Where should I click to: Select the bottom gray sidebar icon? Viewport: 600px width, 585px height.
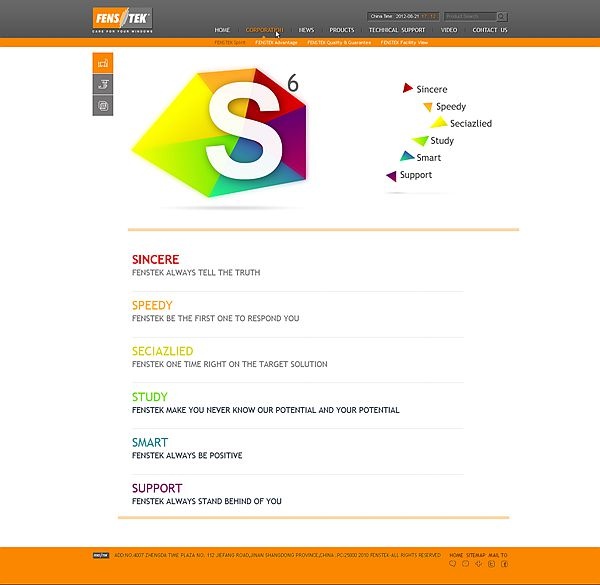pyautogui.click(x=103, y=105)
